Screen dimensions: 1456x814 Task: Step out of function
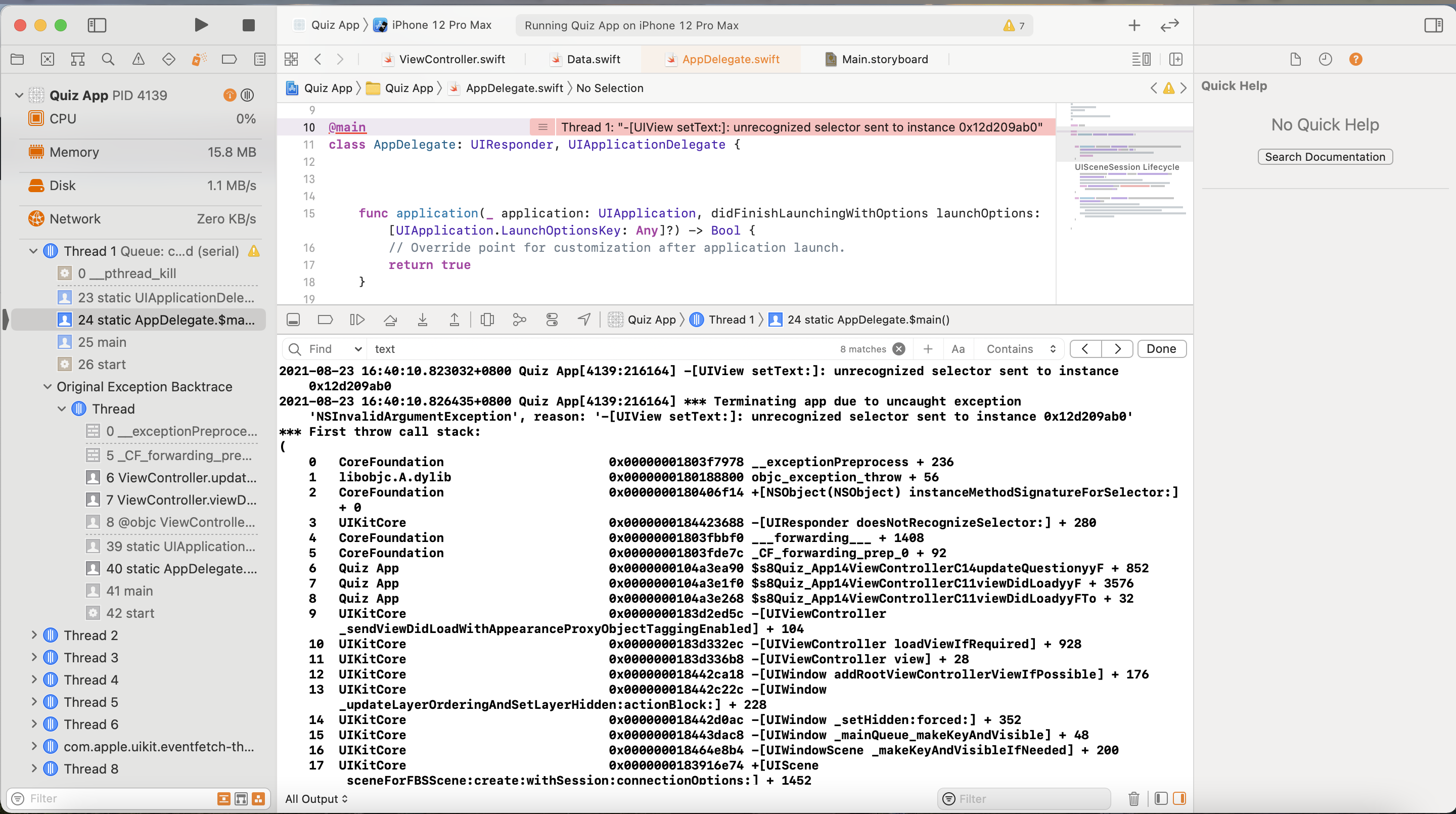[x=454, y=320]
